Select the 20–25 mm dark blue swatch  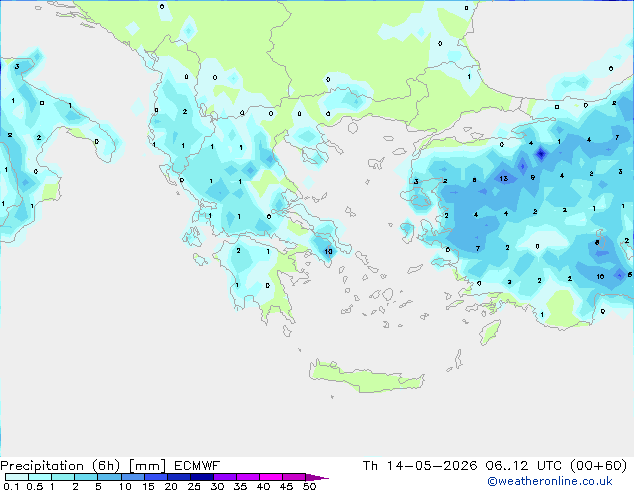(x=179, y=477)
